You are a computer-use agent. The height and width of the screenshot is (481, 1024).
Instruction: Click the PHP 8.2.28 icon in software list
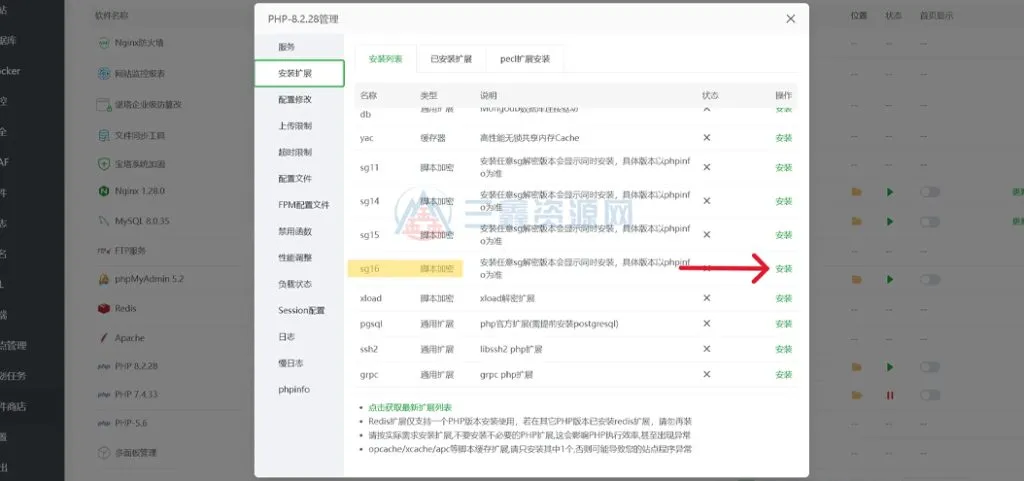point(103,367)
